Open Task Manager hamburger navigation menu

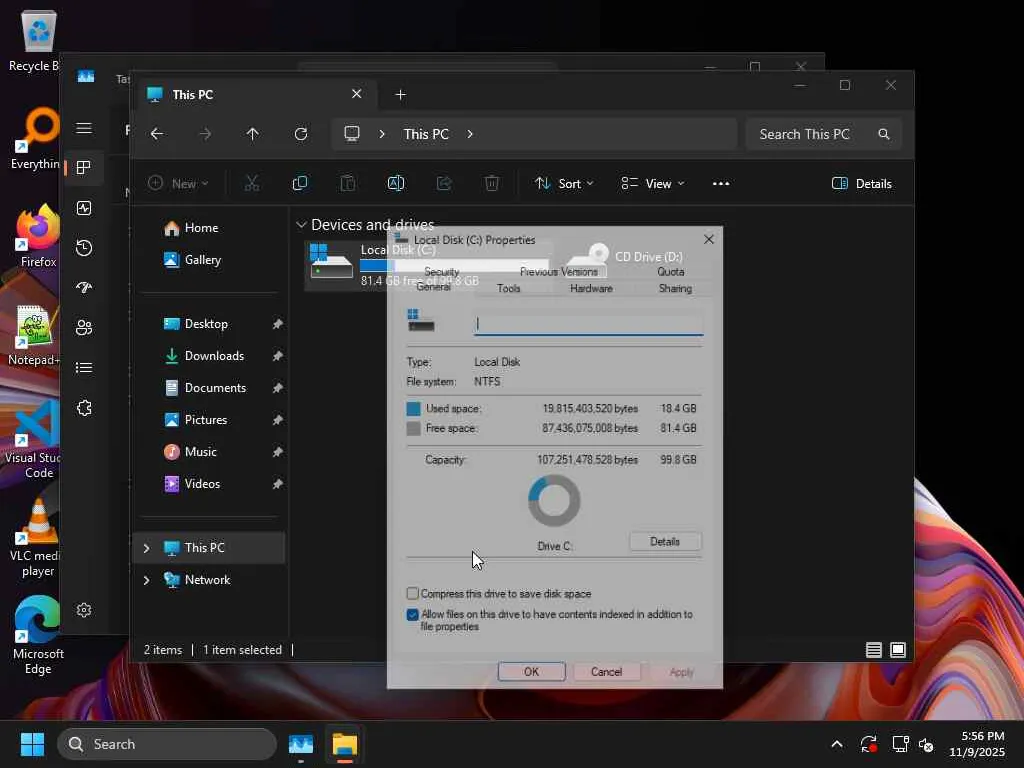84,128
